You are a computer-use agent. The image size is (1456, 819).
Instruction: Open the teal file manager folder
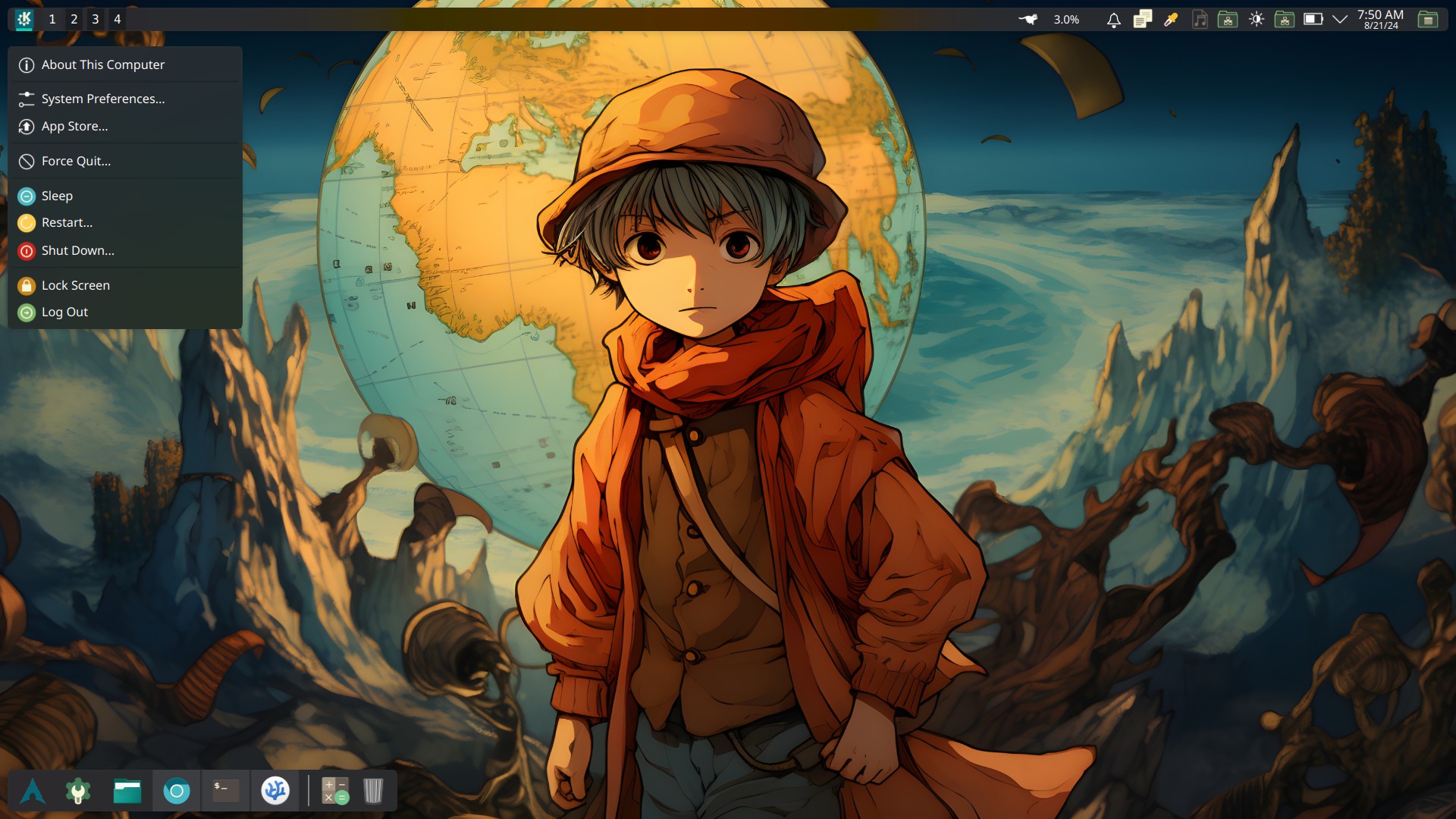pyautogui.click(x=127, y=791)
